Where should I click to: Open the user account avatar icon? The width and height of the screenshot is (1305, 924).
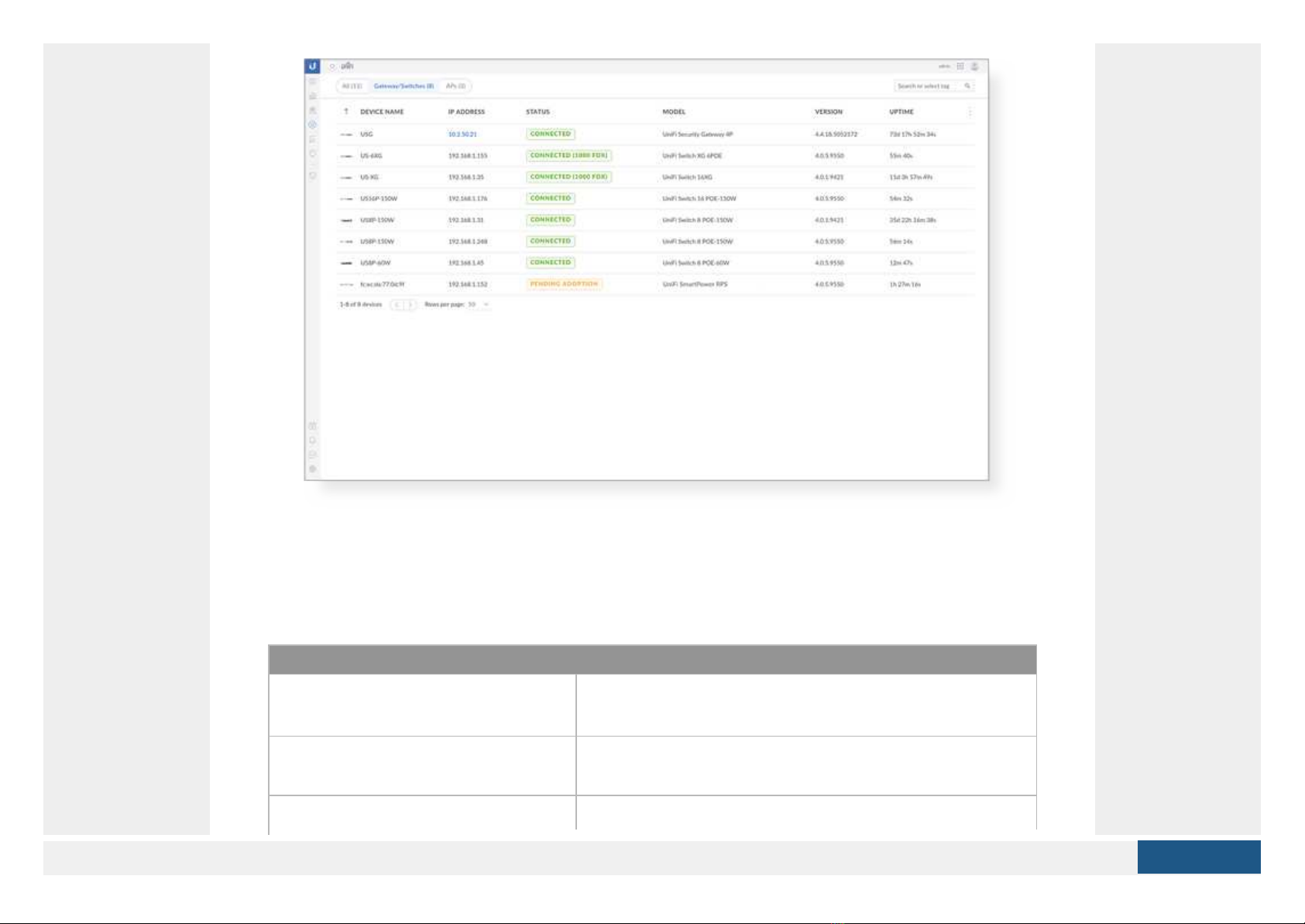[975, 67]
